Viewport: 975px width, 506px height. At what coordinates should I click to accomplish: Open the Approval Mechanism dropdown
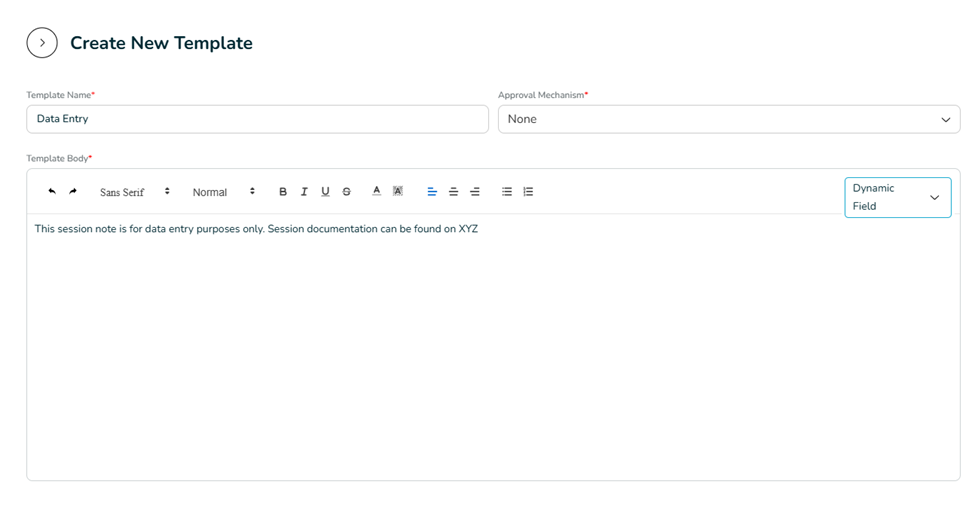pos(728,119)
